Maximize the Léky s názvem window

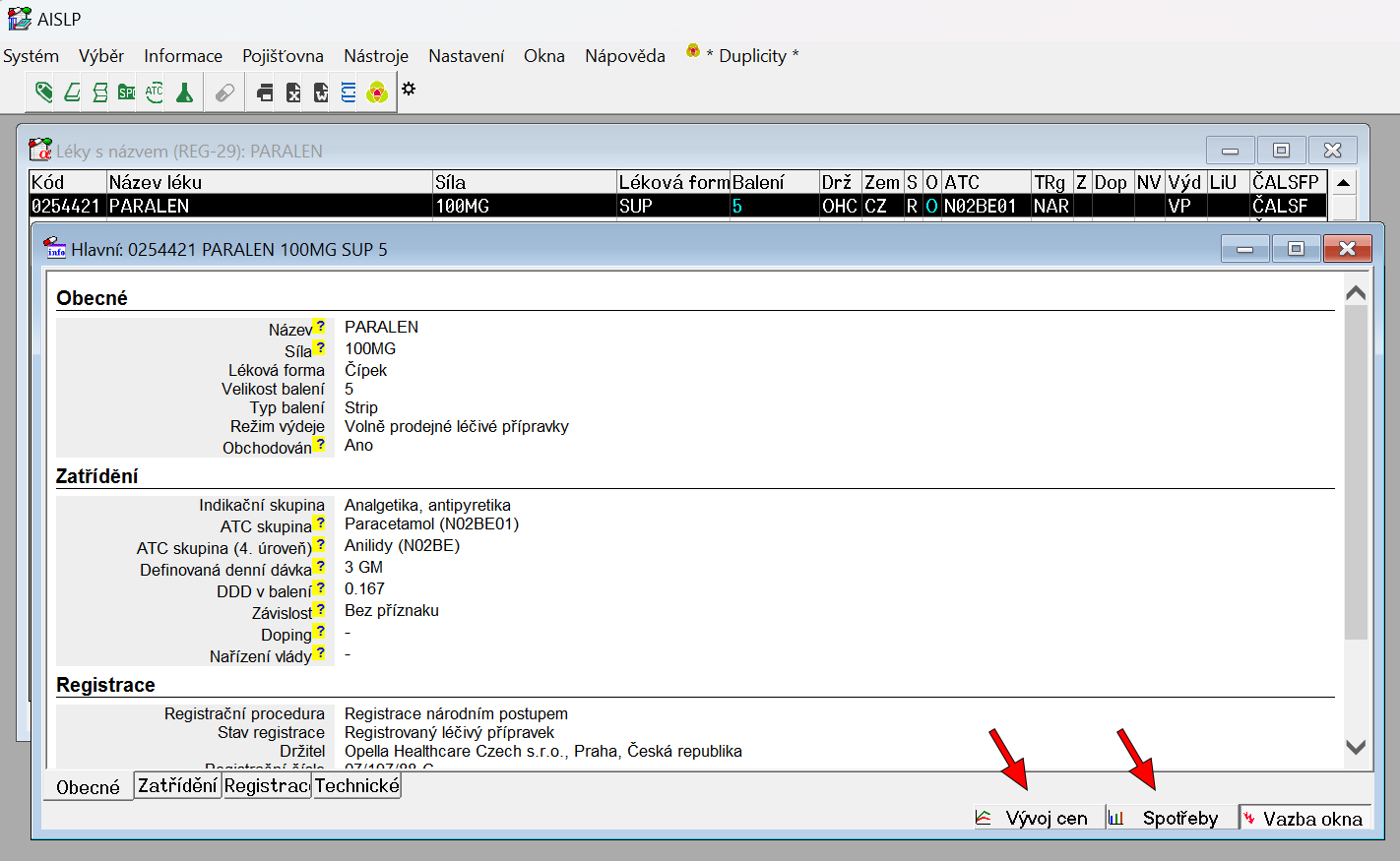(1281, 150)
